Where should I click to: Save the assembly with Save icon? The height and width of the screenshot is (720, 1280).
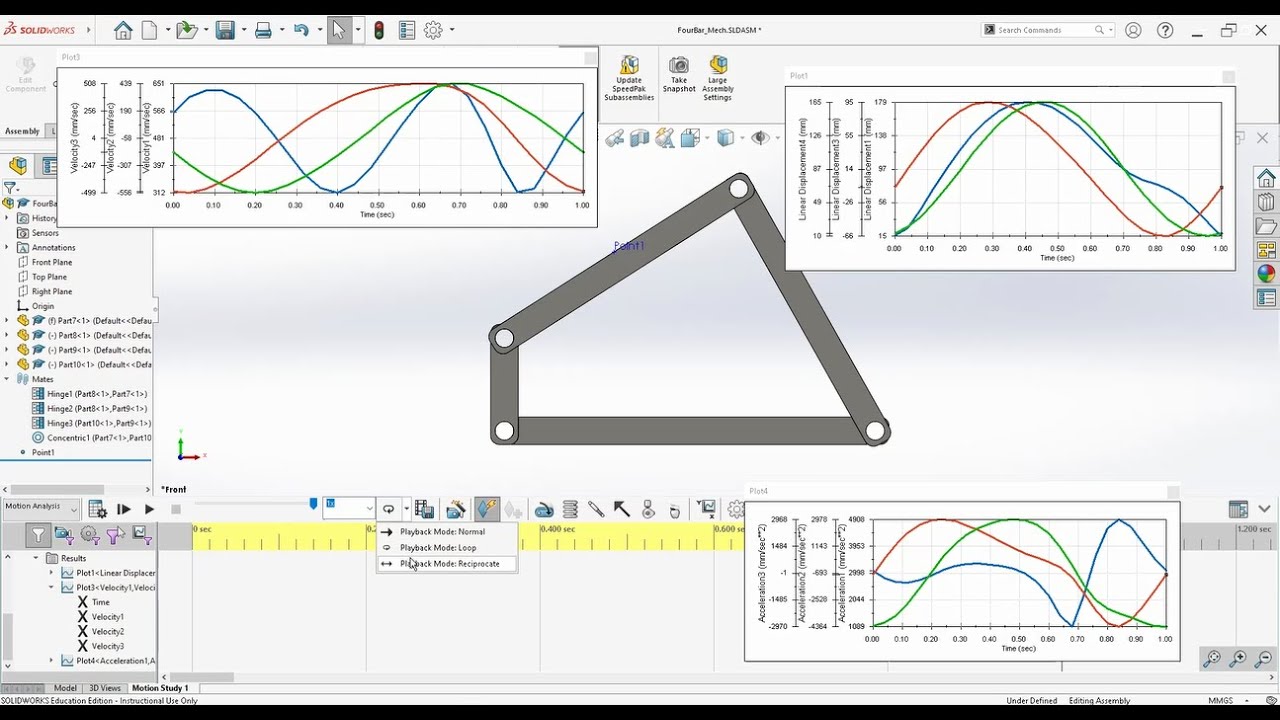tap(225, 30)
